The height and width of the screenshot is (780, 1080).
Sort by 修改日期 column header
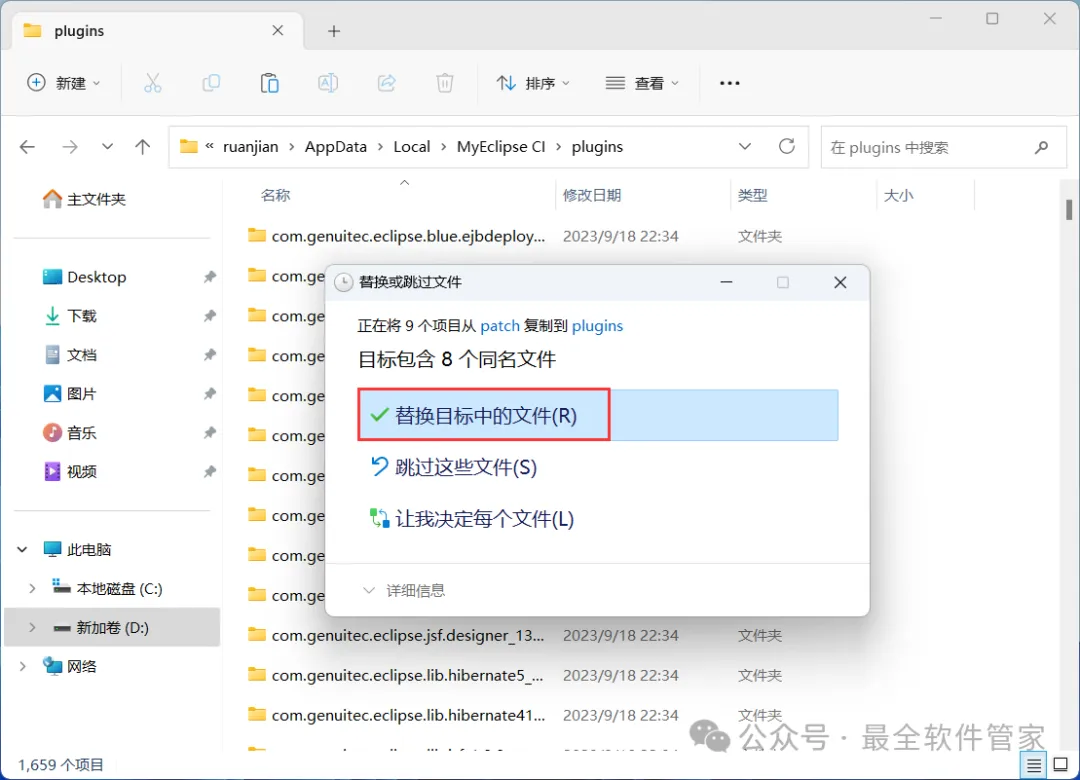(592, 196)
